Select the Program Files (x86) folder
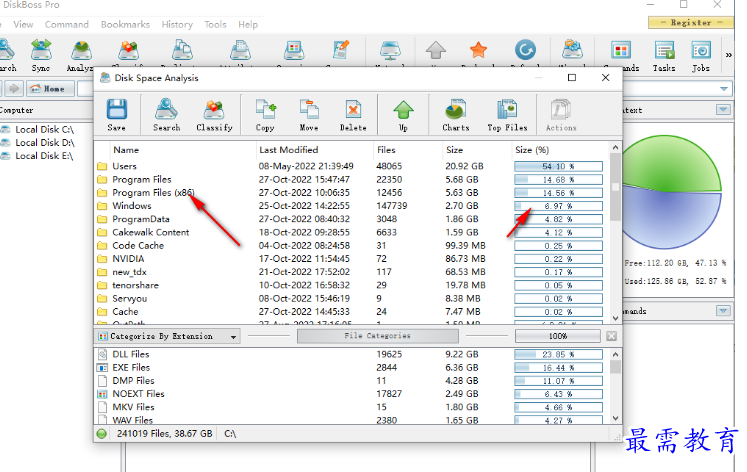Image resolution: width=747 pixels, height=472 pixels. 352,193
